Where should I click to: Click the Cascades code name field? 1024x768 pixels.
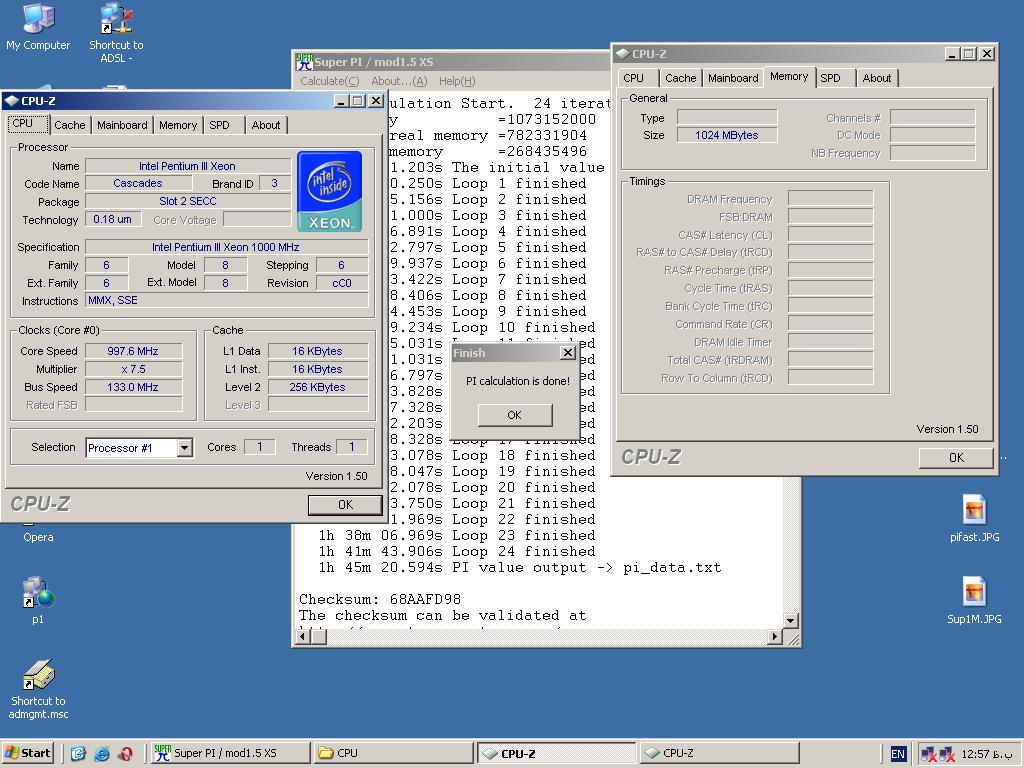click(x=138, y=184)
